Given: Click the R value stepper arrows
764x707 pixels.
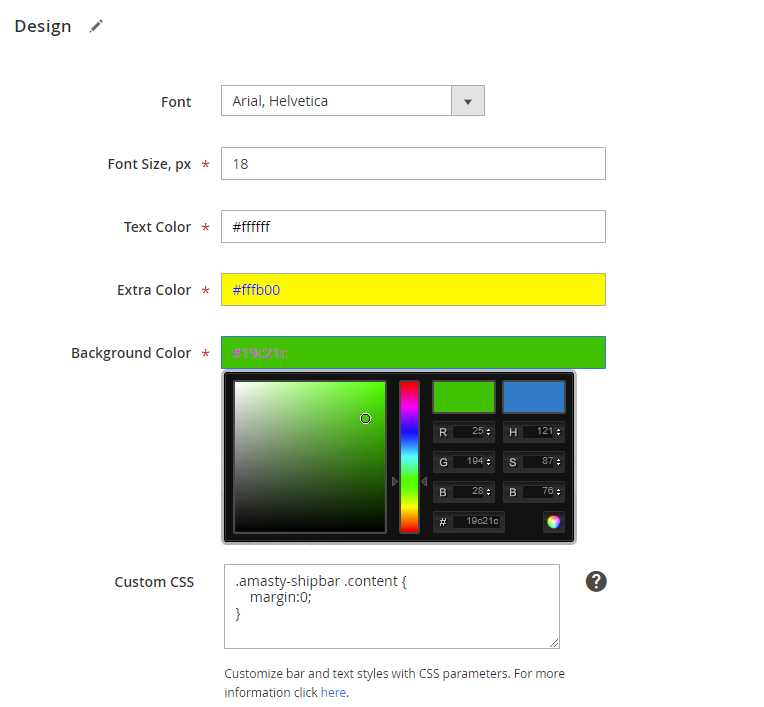Looking at the screenshot, I should tap(488, 432).
